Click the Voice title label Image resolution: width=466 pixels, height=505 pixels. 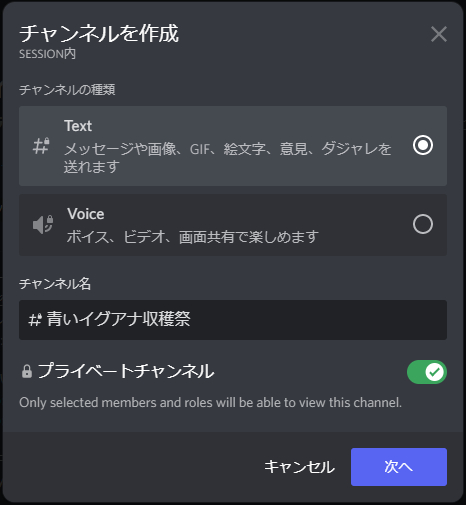pyautogui.click(x=86, y=214)
